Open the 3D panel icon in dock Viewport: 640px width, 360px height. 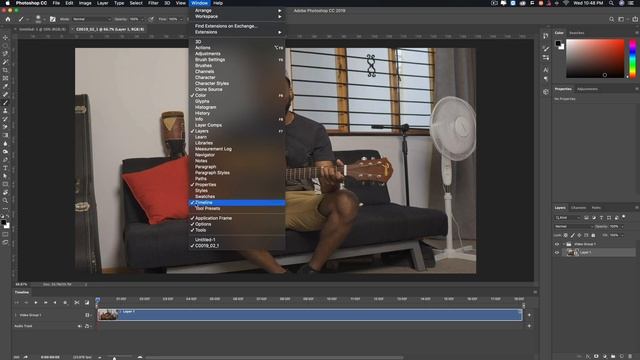pyautogui.click(x=546, y=92)
